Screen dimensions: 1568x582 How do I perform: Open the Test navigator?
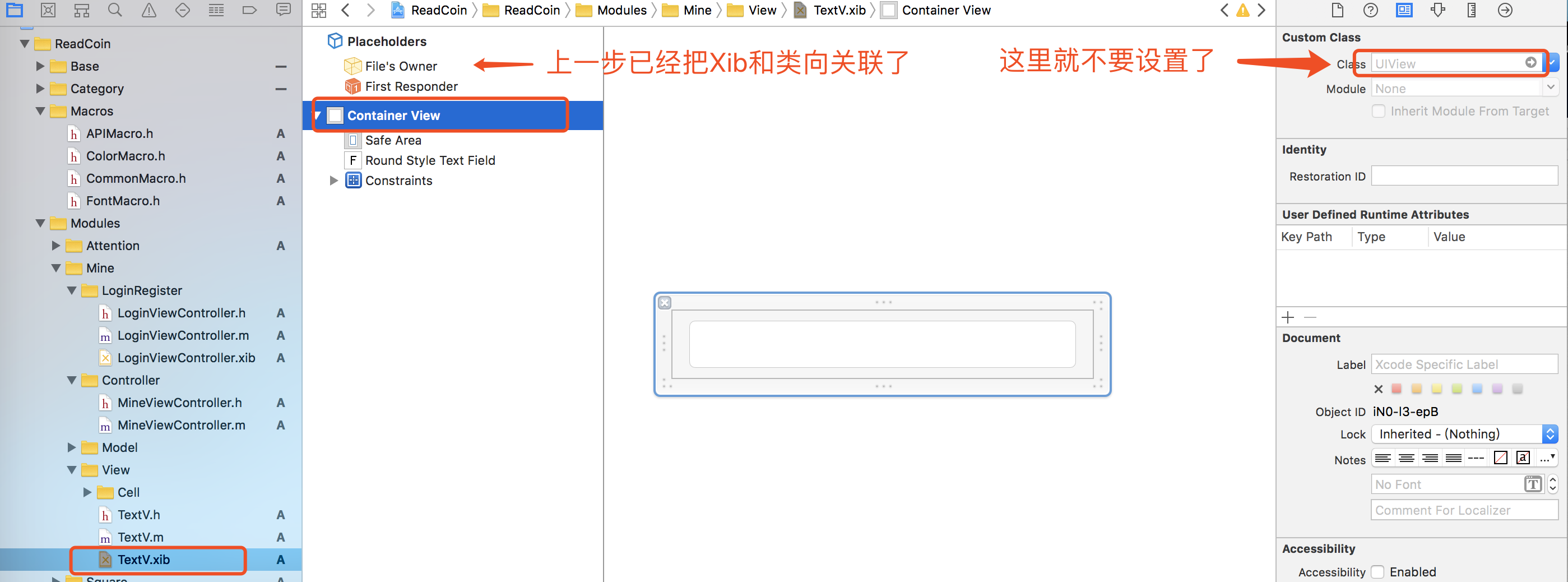pyautogui.click(x=182, y=10)
